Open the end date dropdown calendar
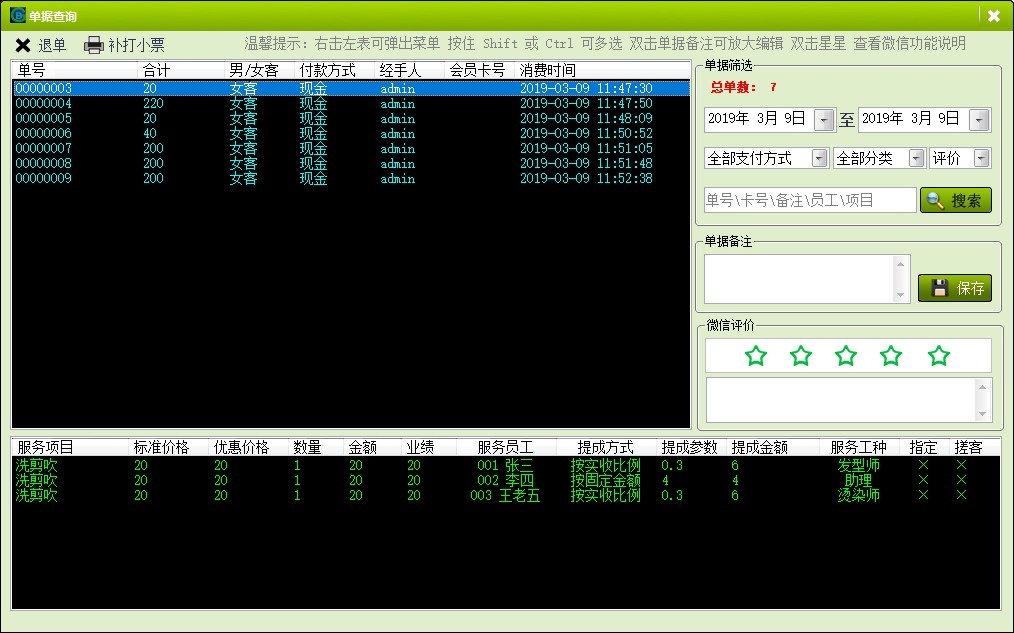Viewport: 1014px width, 633px height. 978,120
